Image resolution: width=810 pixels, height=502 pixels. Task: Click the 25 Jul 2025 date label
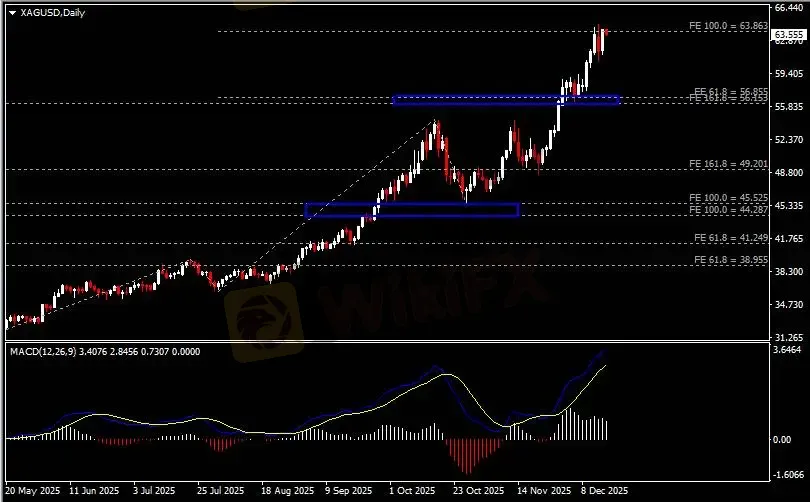point(220,491)
